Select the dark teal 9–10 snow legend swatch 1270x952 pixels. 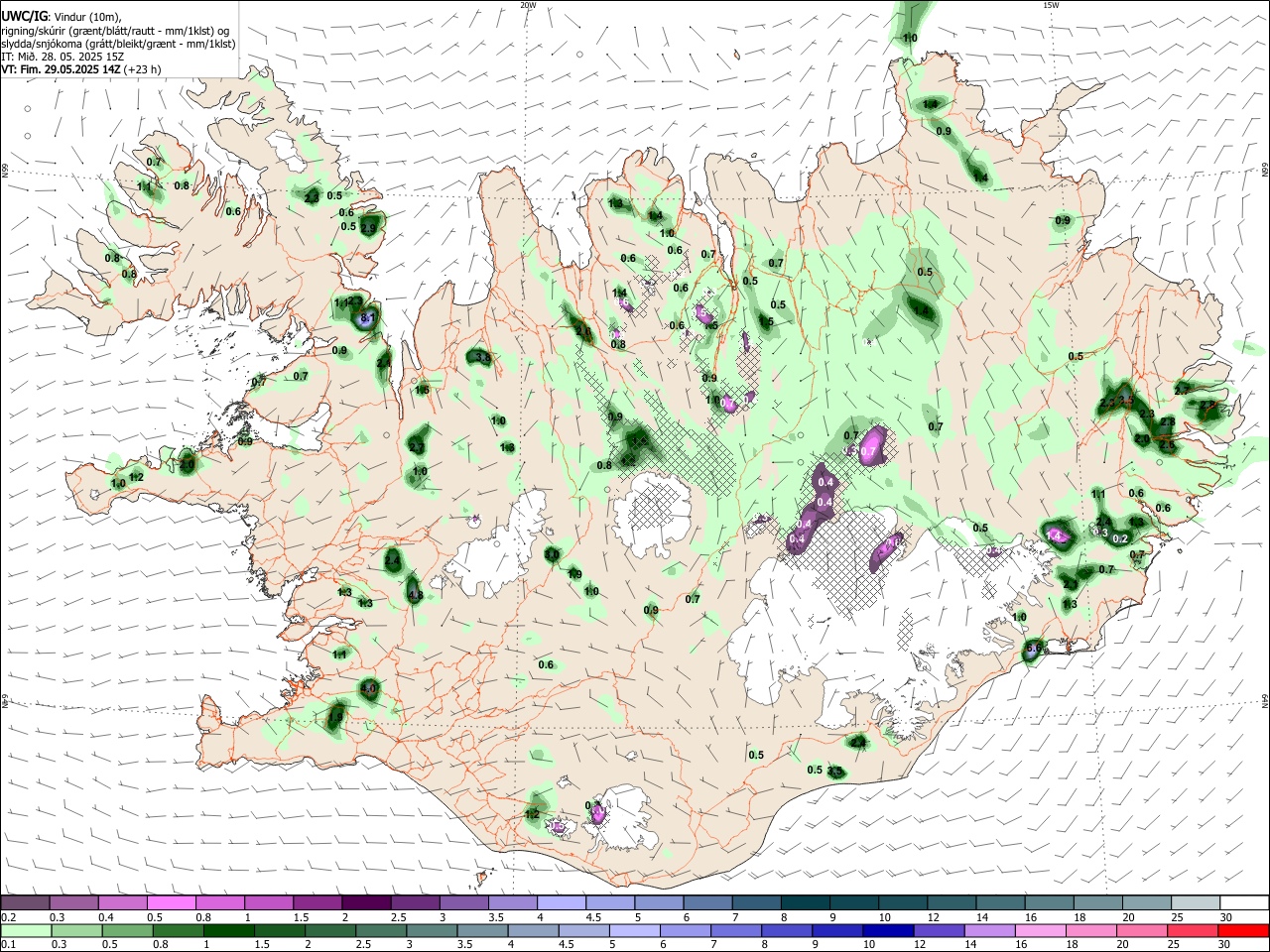point(854,902)
